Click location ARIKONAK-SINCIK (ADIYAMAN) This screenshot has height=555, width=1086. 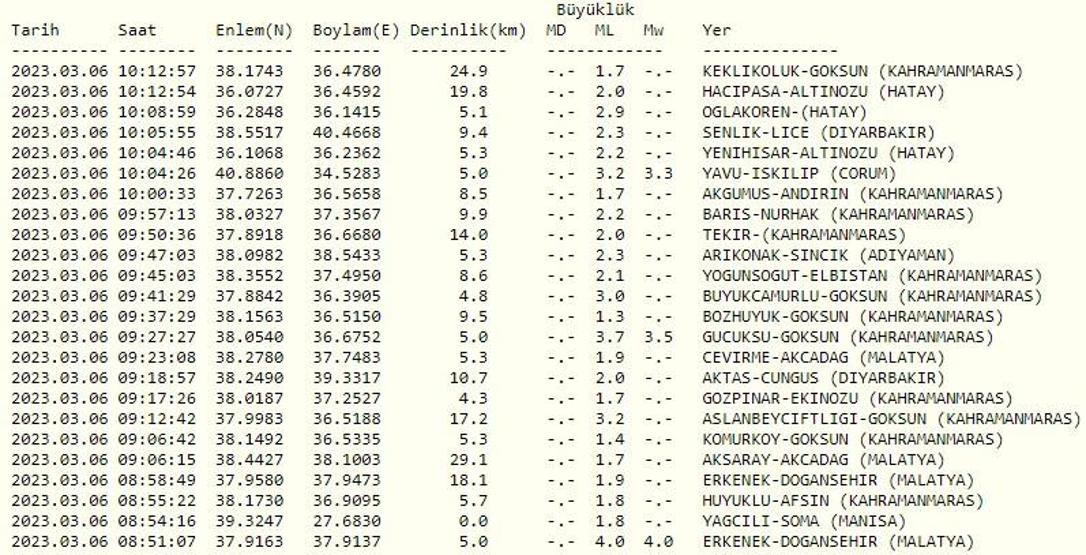coord(828,255)
